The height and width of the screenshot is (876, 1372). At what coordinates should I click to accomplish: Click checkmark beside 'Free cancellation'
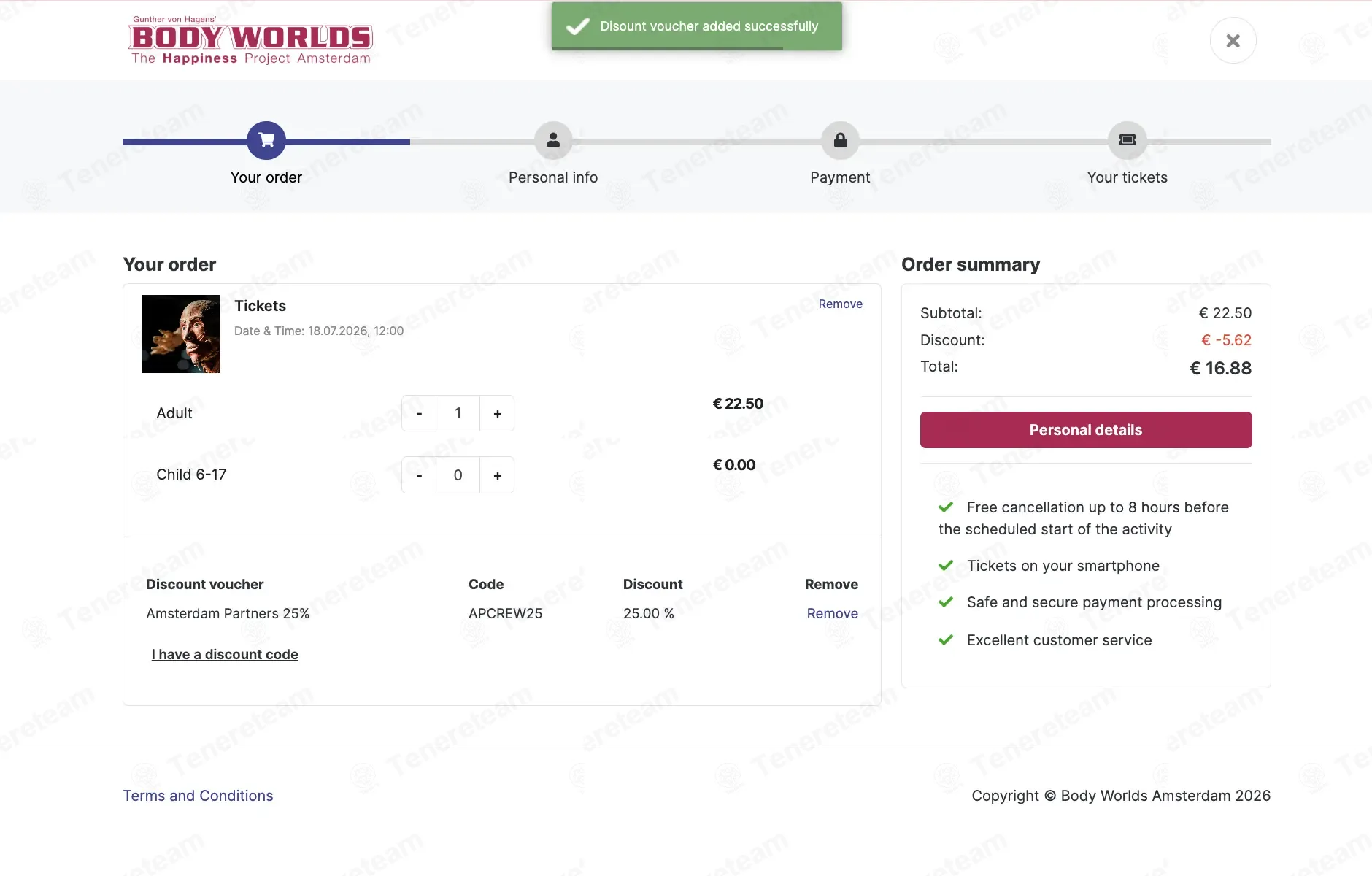click(x=946, y=507)
